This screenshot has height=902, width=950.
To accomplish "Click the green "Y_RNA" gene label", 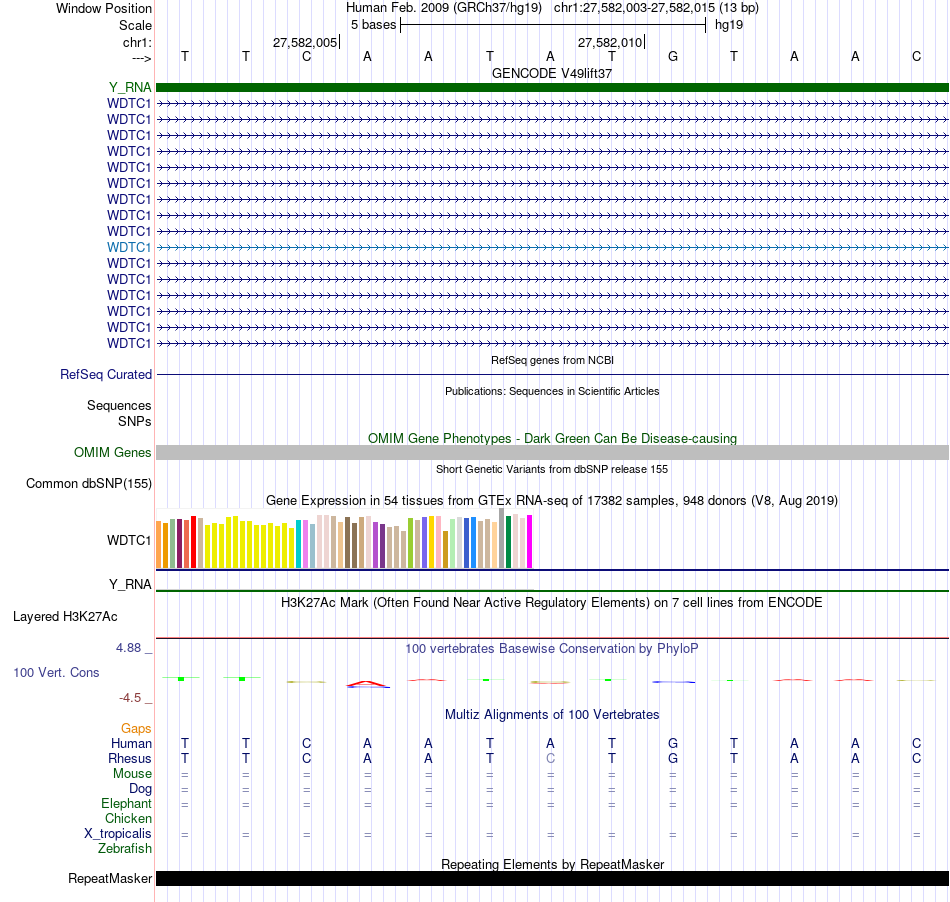I will coord(130,87).
